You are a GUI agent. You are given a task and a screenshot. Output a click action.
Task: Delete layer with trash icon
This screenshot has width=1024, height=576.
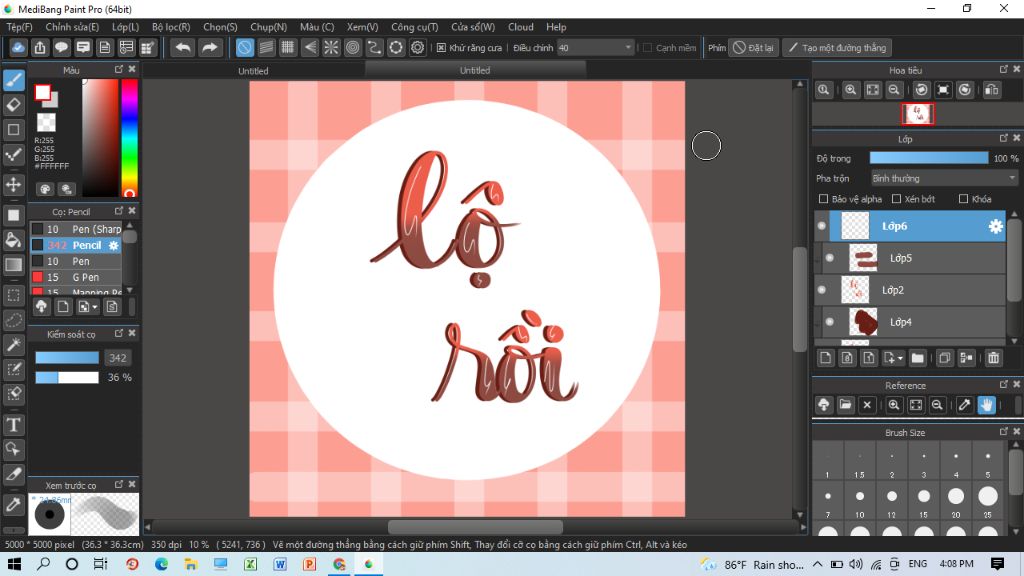(993, 358)
